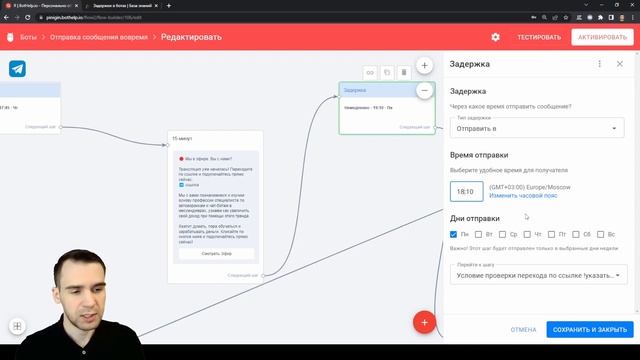The image size is (640, 360).
Task: Go back in browser history
Action: 6,18
